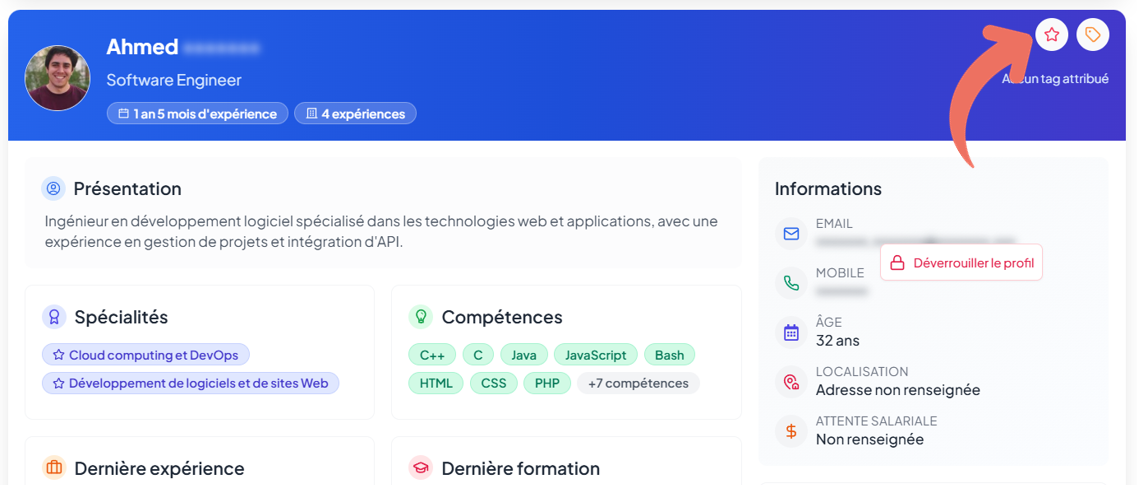This screenshot has width=1137, height=485.
Task: Click the JavaScript skill chip
Action: tap(596, 355)
